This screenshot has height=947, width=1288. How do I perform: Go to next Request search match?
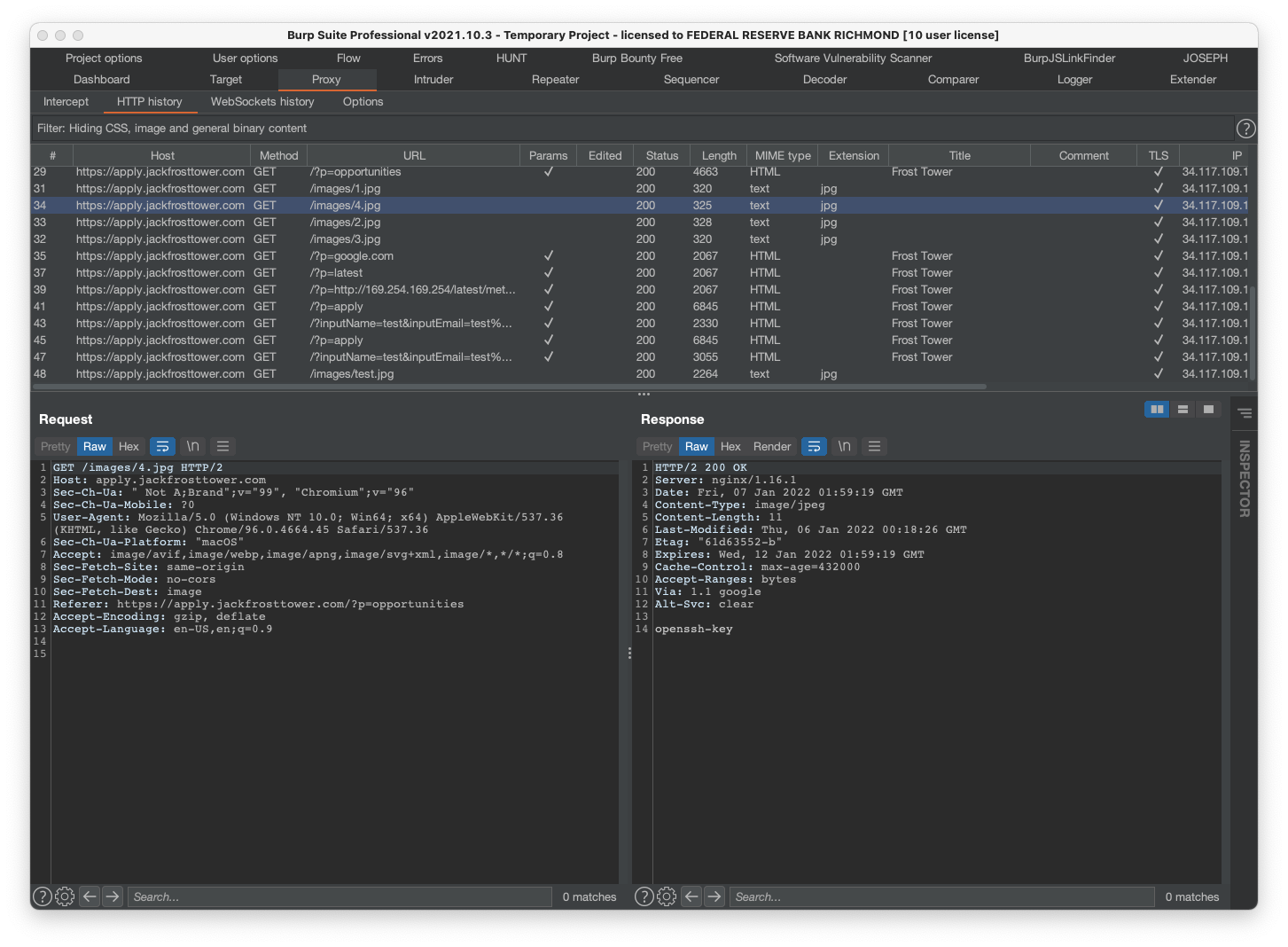[113, 896]
